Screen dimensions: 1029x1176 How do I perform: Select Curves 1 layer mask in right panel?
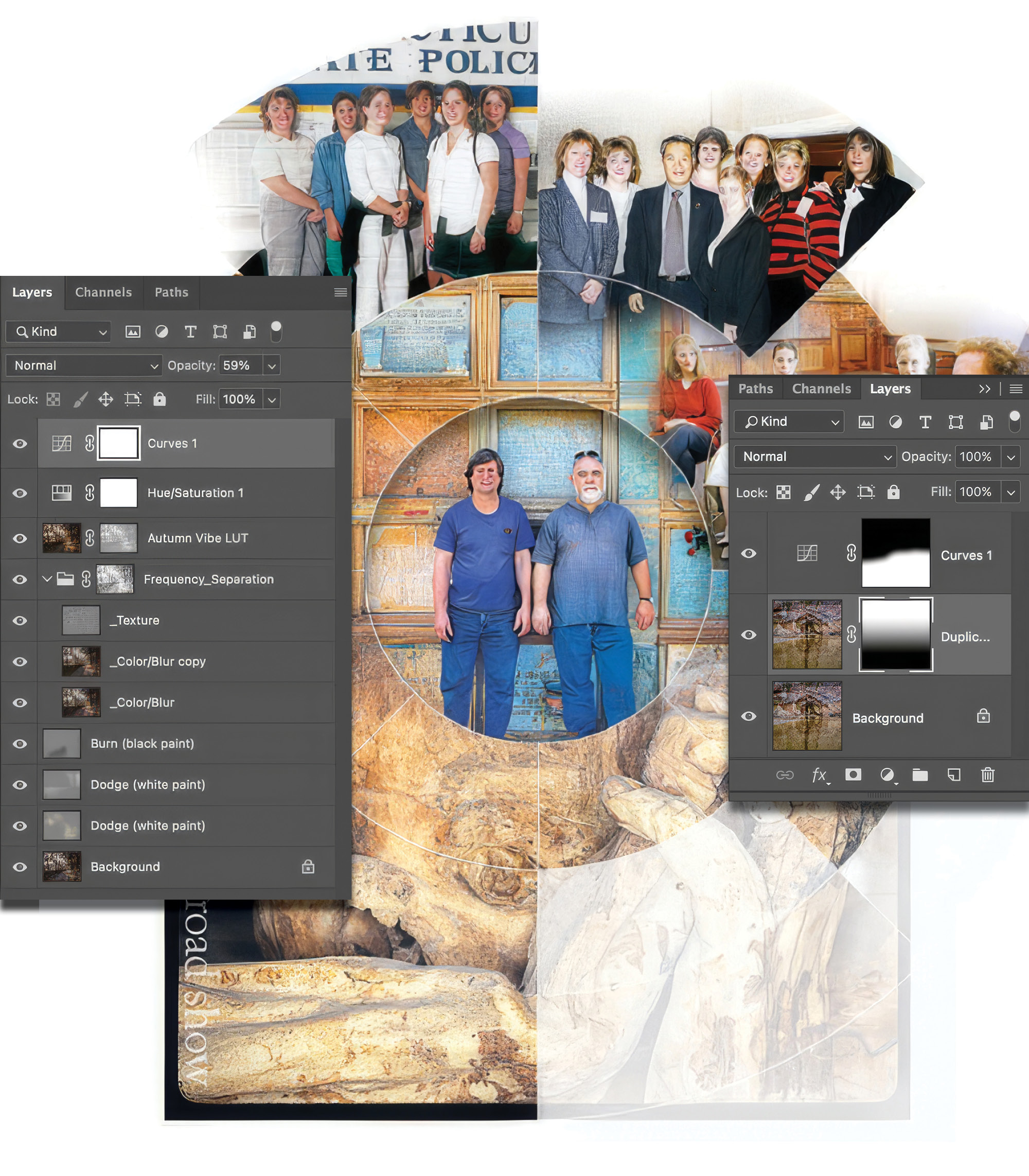(x=896, y=553)
